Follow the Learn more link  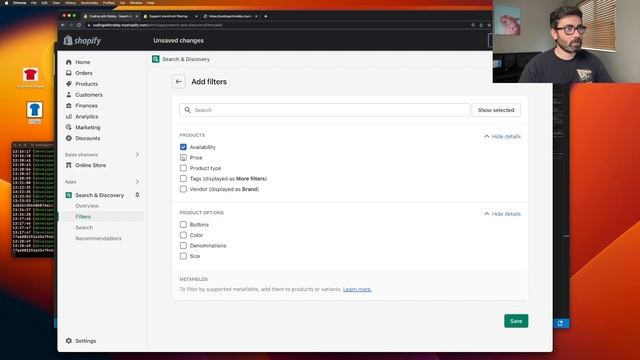click(x=357, y=289)
